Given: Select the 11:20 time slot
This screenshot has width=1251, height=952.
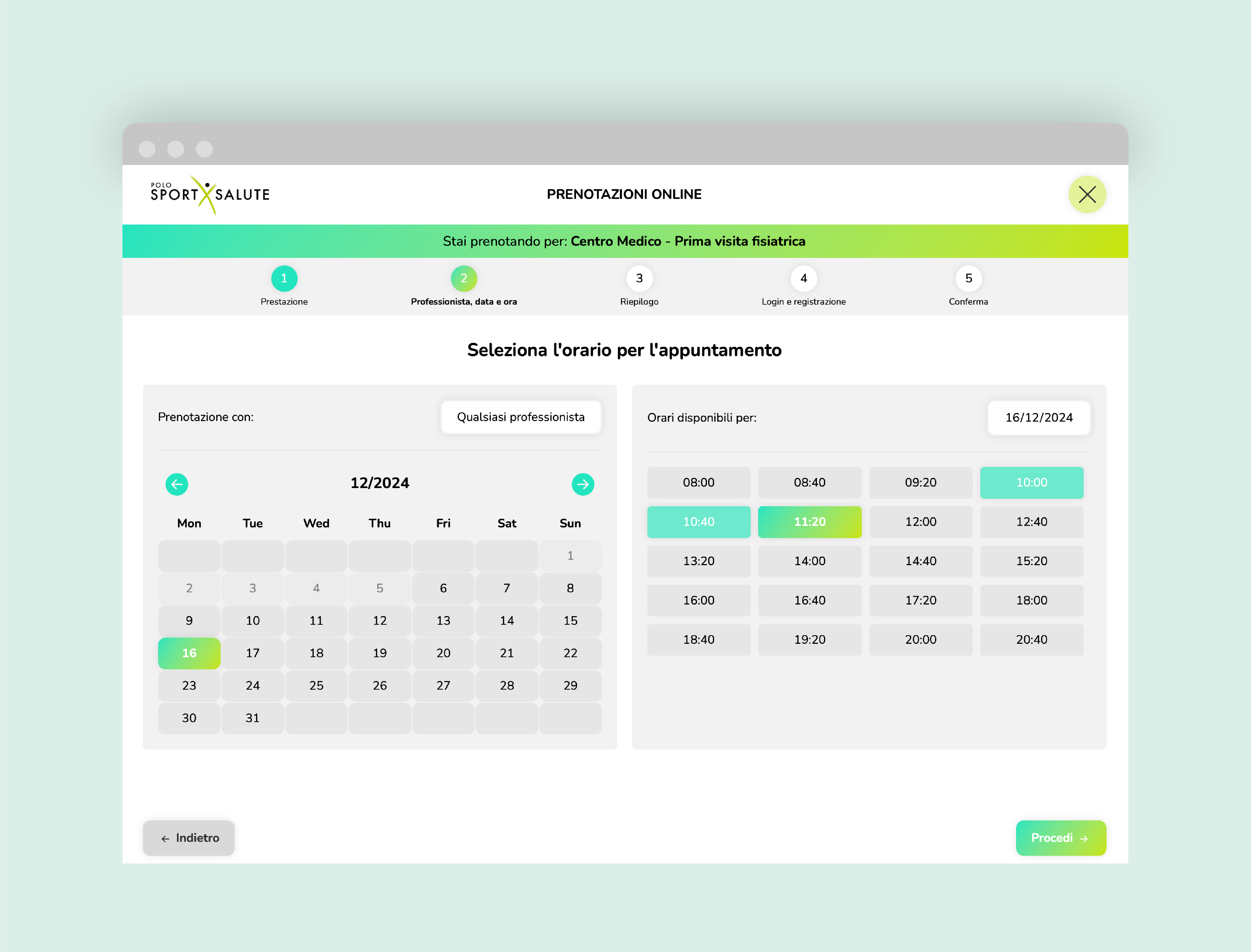Looking at the screenshot, I should 810,521.
